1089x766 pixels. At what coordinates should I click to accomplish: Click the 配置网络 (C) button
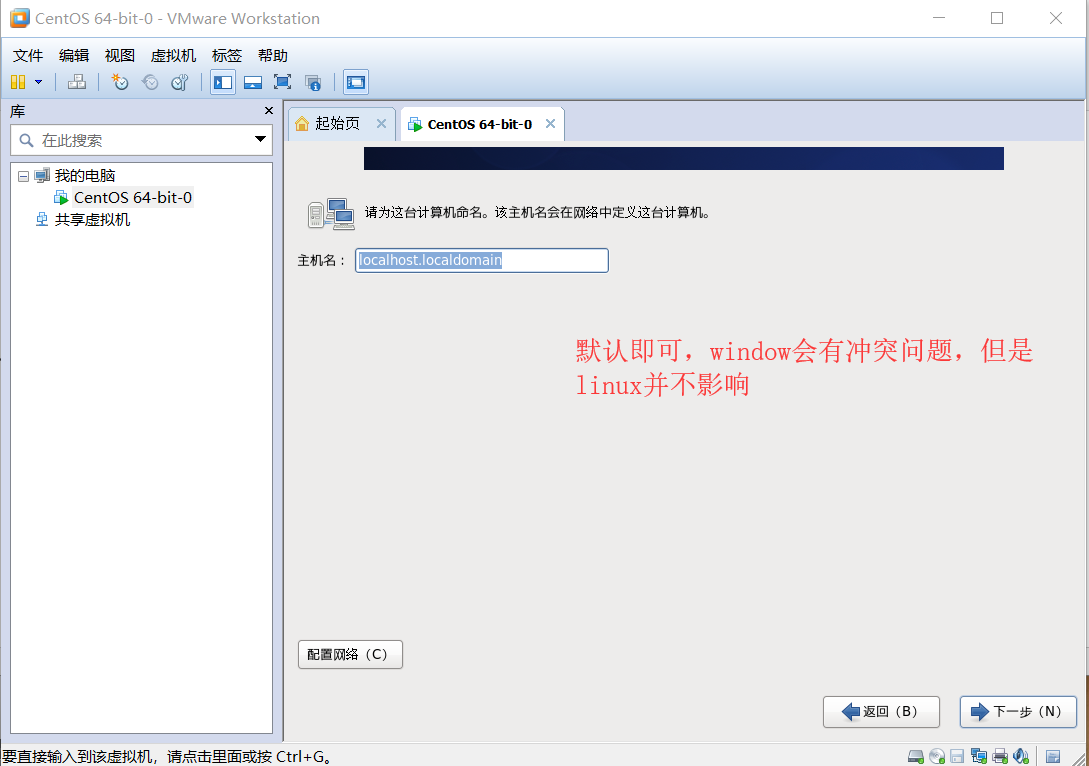tap(350, 654)
